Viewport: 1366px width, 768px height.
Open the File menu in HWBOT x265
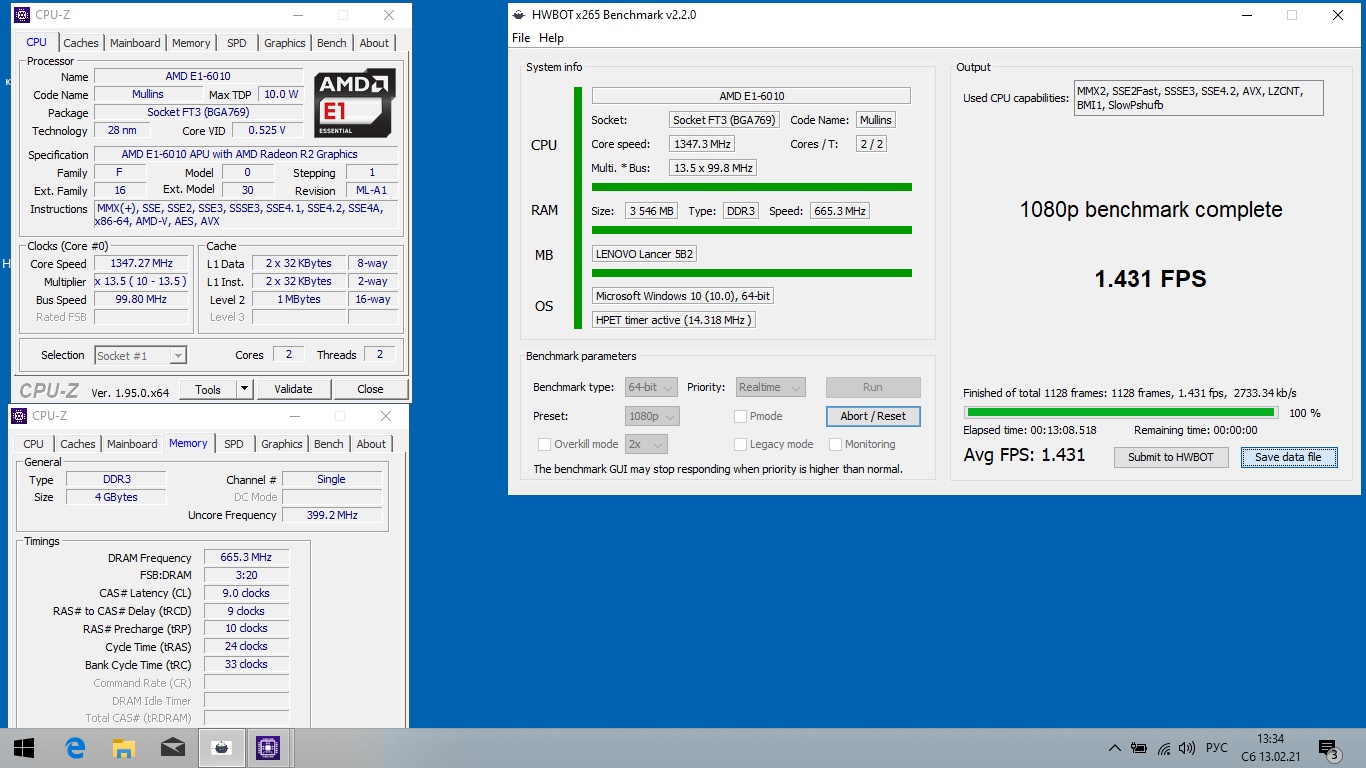[x=521, y=38]
